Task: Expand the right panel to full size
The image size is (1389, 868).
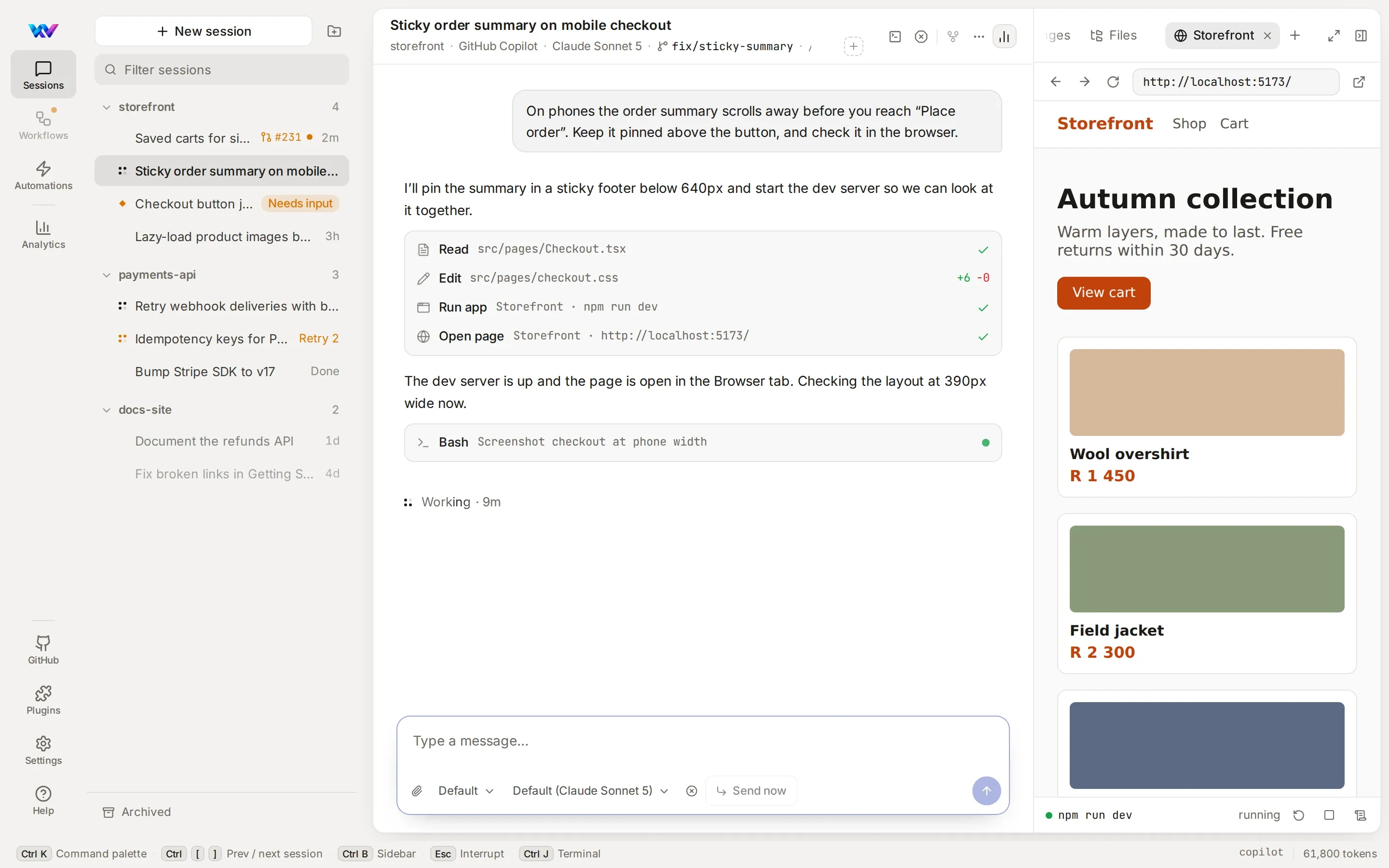Action: point(1334,36)
